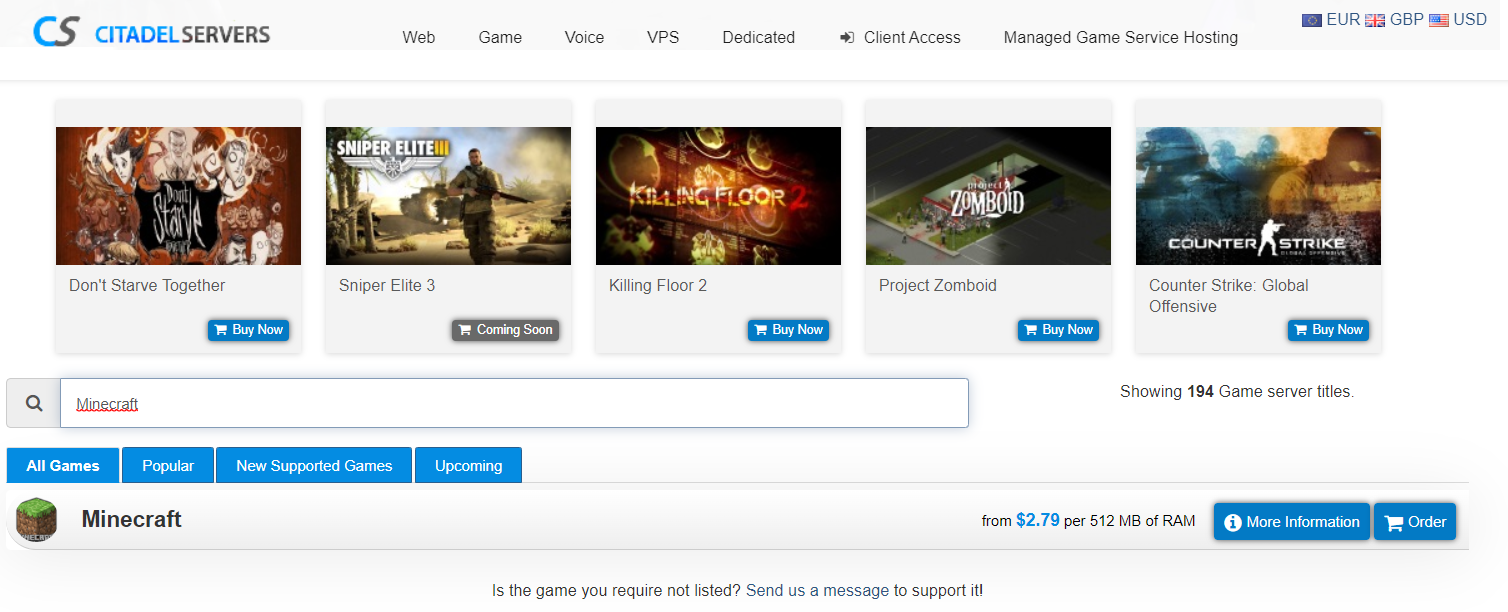Click the Minecraft game name heading
Screen dimensions: 1508x612
point(132,520)
